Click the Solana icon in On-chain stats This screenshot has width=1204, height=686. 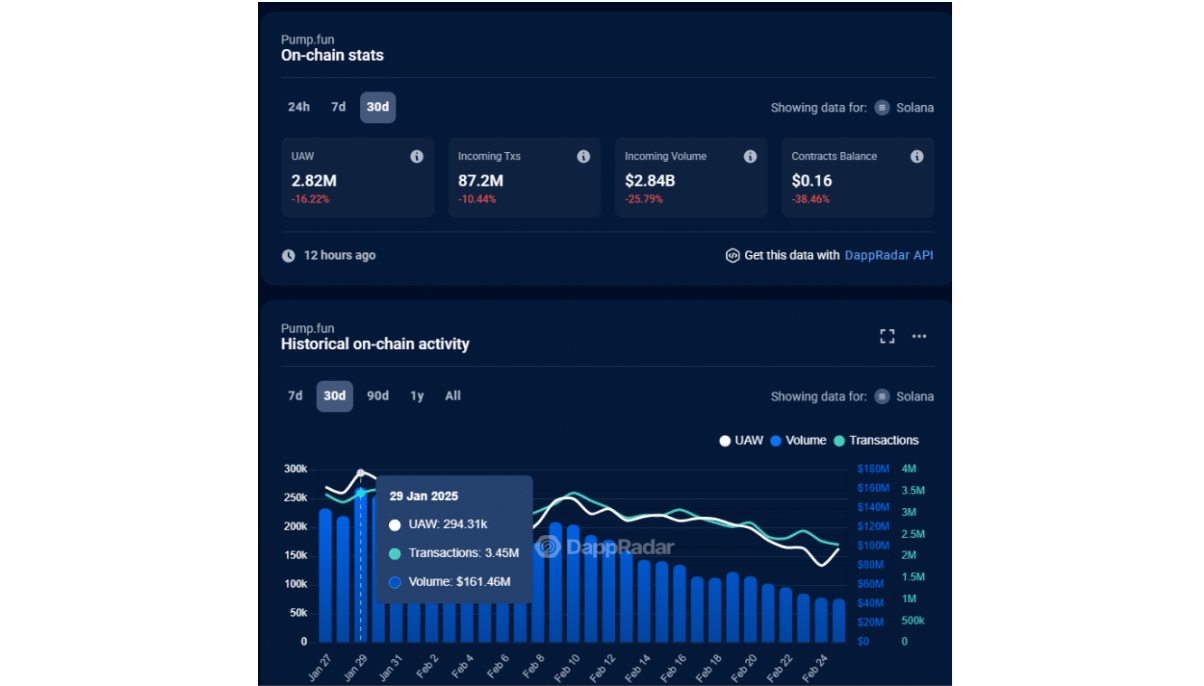[x=882, y=108]
